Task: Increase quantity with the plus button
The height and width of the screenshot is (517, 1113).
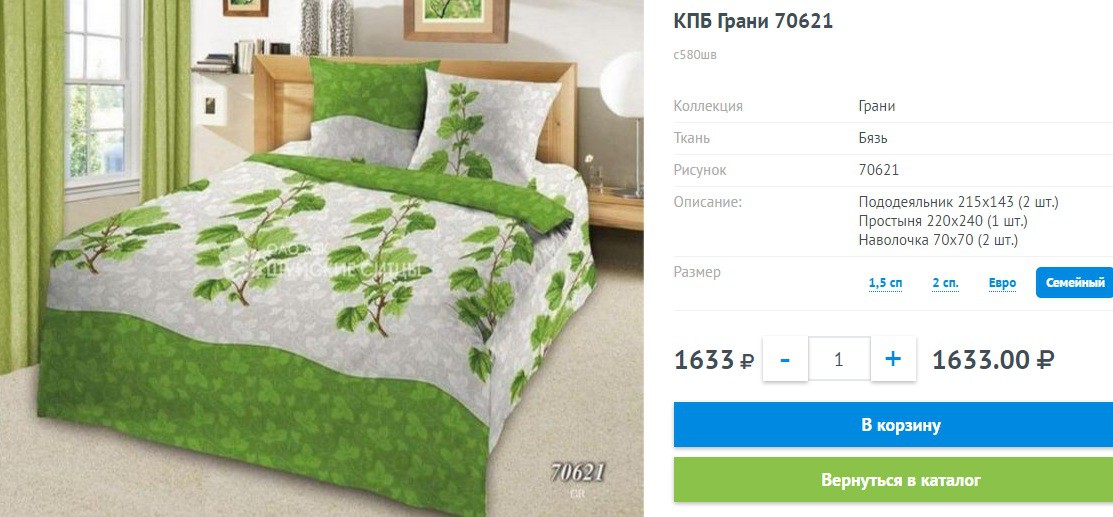Action: pos(893,359)
